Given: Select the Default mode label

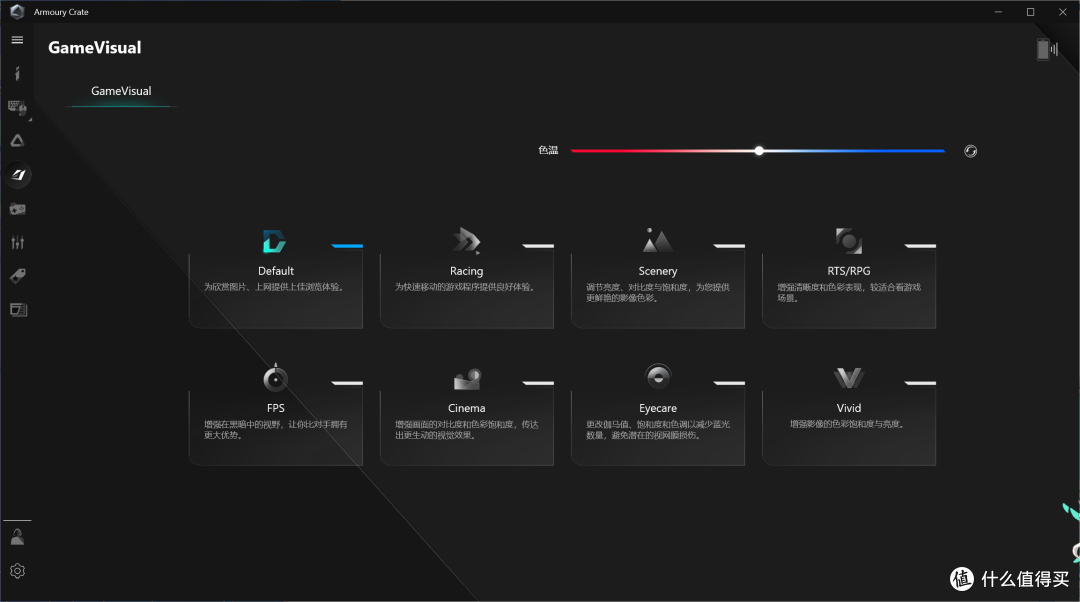Looking at the screenshot, I should (x=276, y=271).
